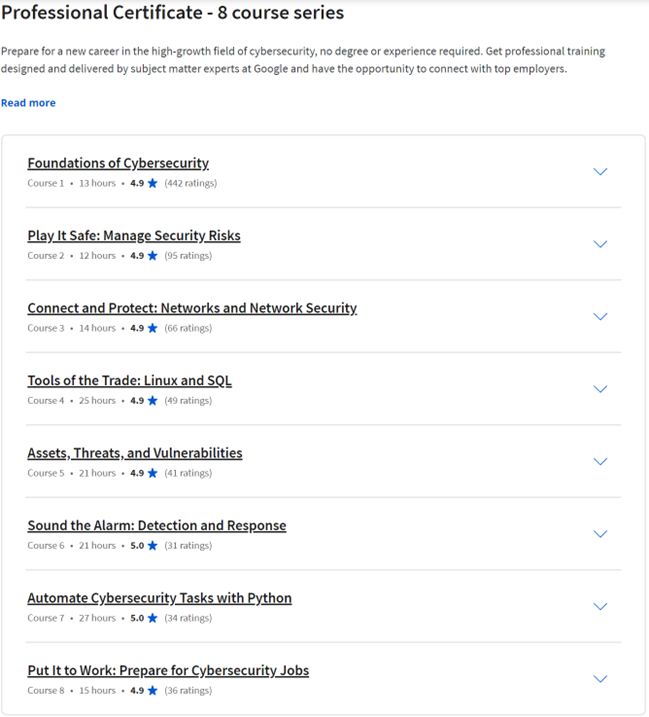Screen dimensions: 649x717
Task: Open Assets, Threats, and Vulnerabilities course
Action: (x=135, y=453)
